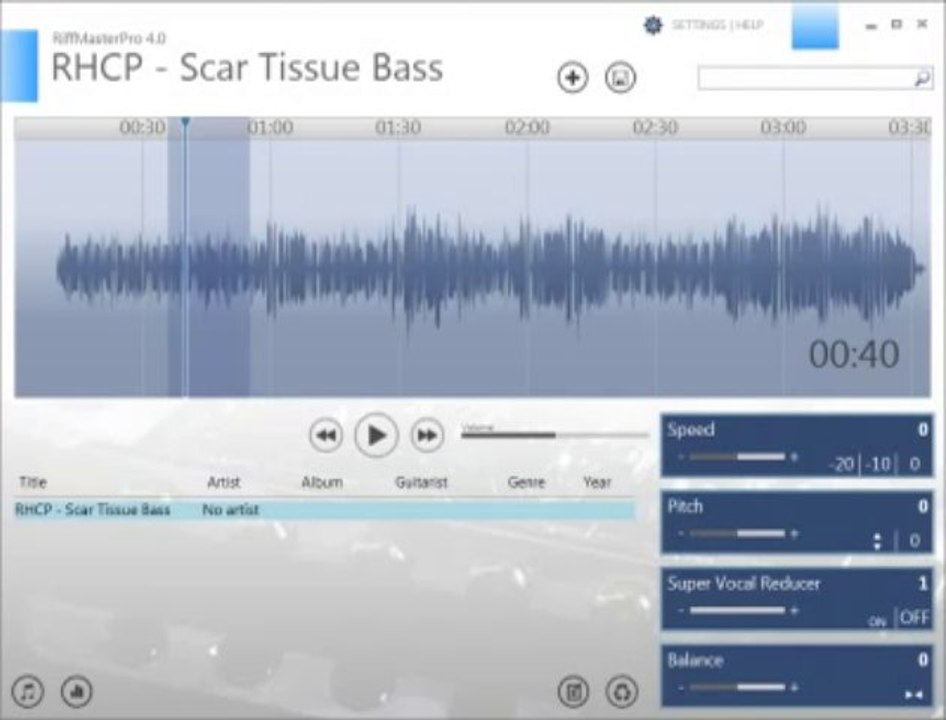This screenshot has height=720, width=946.
Task: Click the 'No artist' cell
Action: [x=230, y=510]
